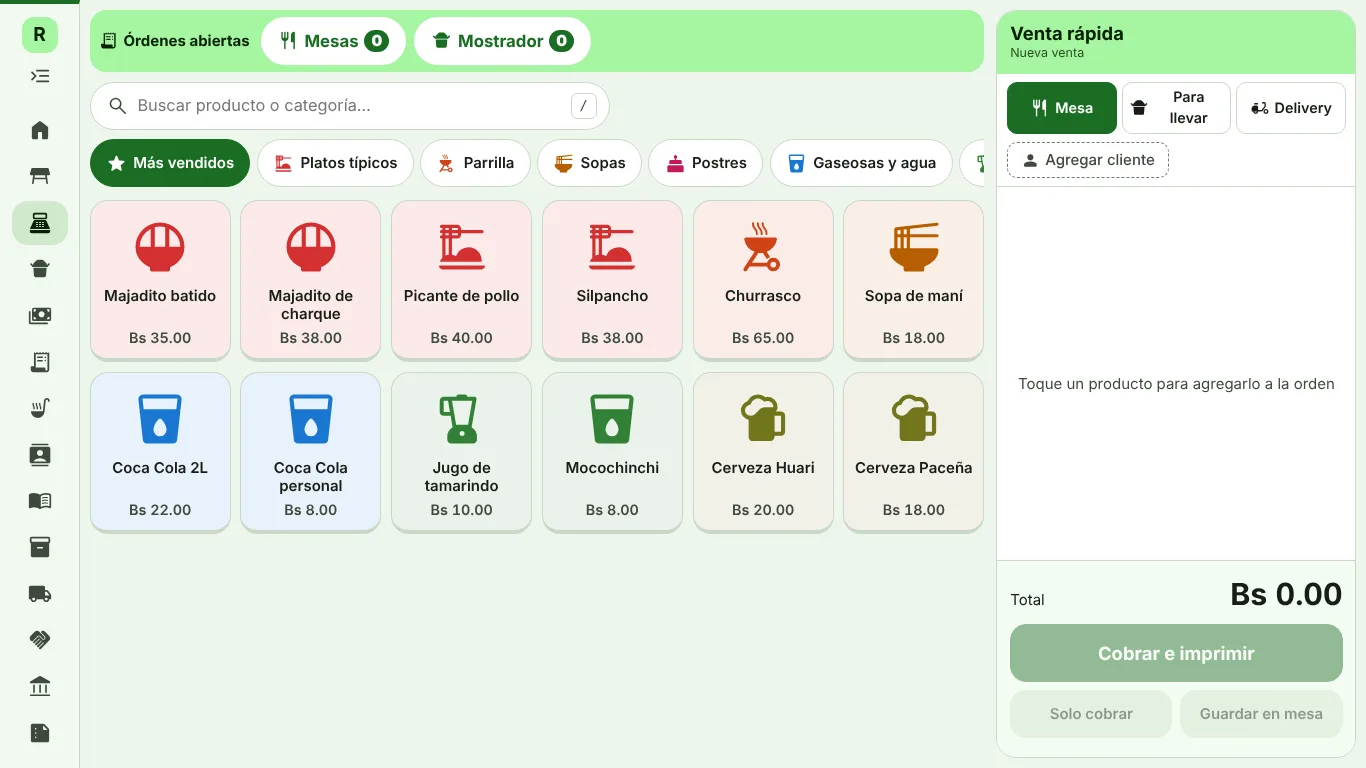Image resolution: width=1366 pixels, height=768 pixels.
Task: Expand the sidebar menu toggle icon
Action: click(40, 76)
